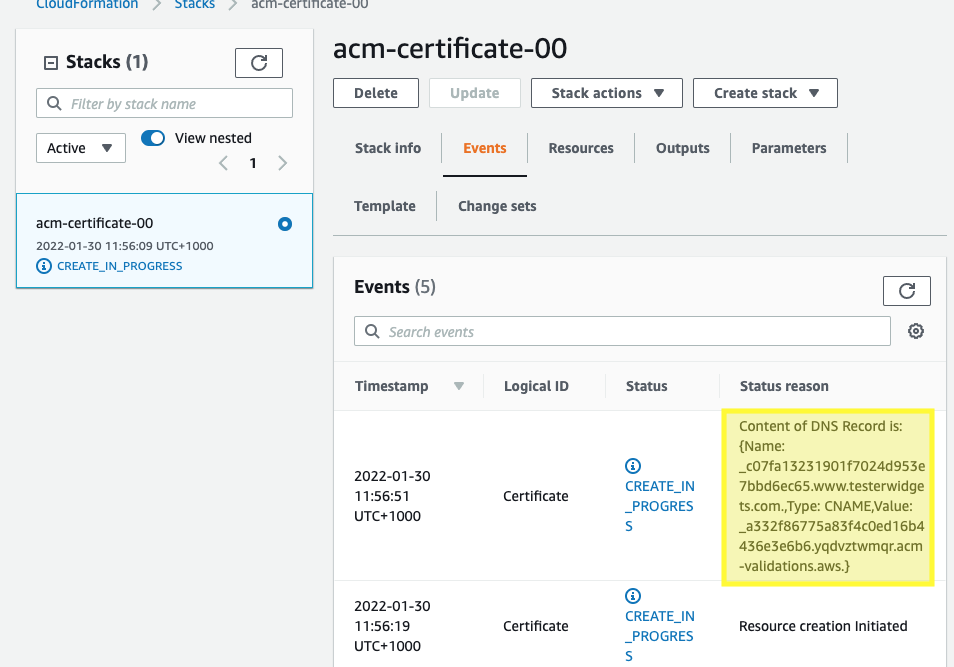This screenshot has height=667, width=954.
Task: Click status info icon of first event
Action: tap(632, 466)
